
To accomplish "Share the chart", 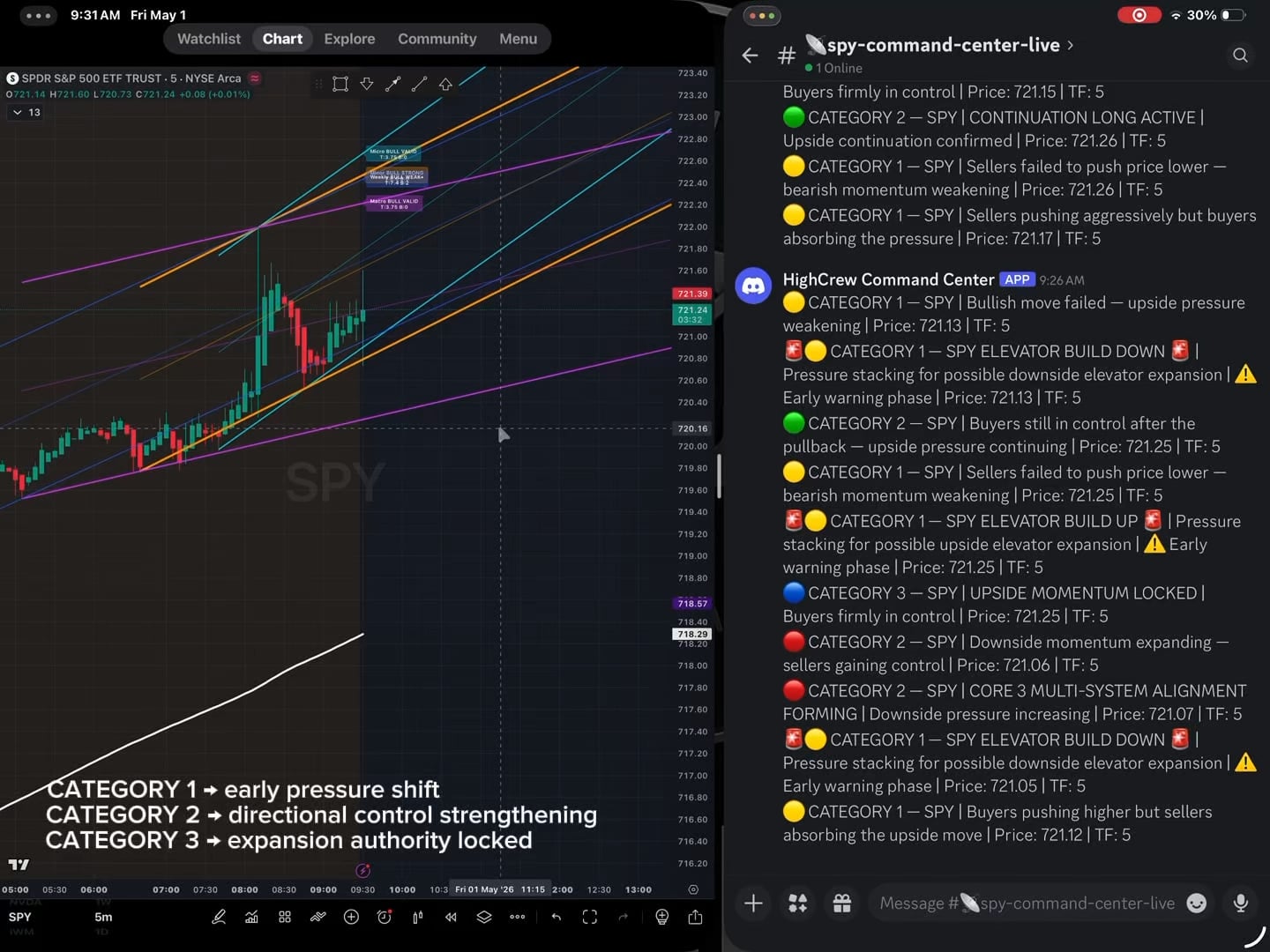I will [695, 917].
